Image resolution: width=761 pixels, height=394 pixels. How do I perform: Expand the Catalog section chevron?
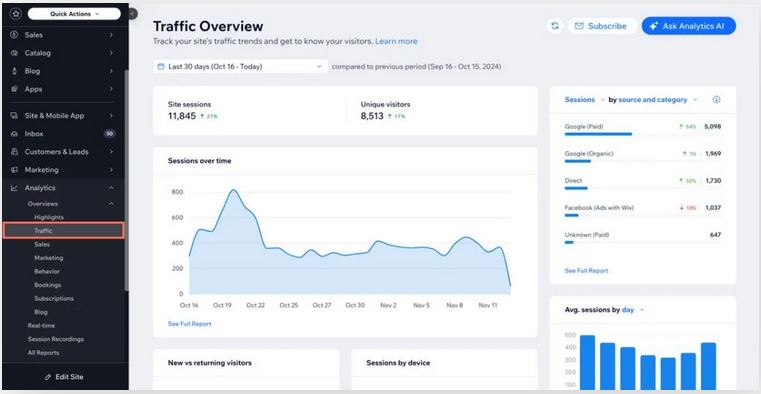pos(111,53)
